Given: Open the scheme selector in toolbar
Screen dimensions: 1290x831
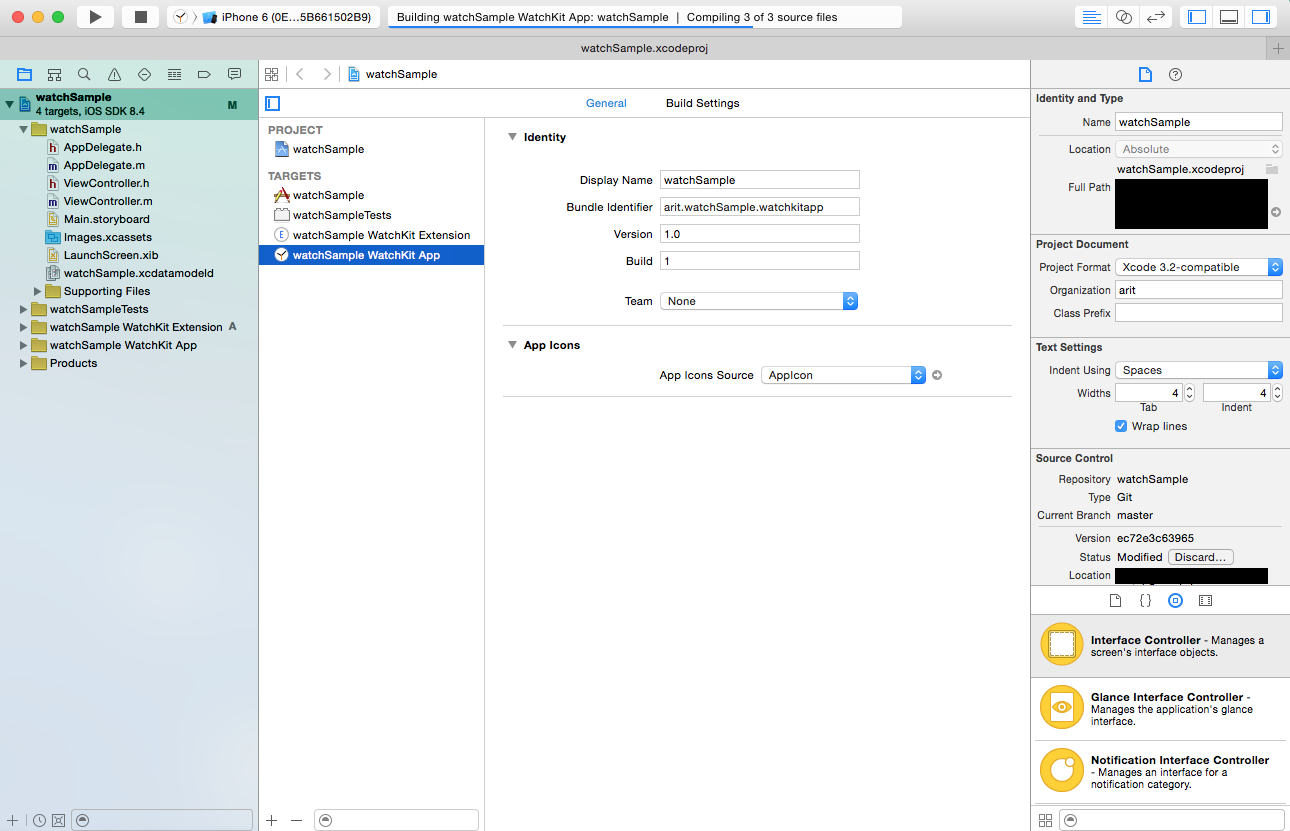Looking at the screenshot, I should (x=273, y=17).
